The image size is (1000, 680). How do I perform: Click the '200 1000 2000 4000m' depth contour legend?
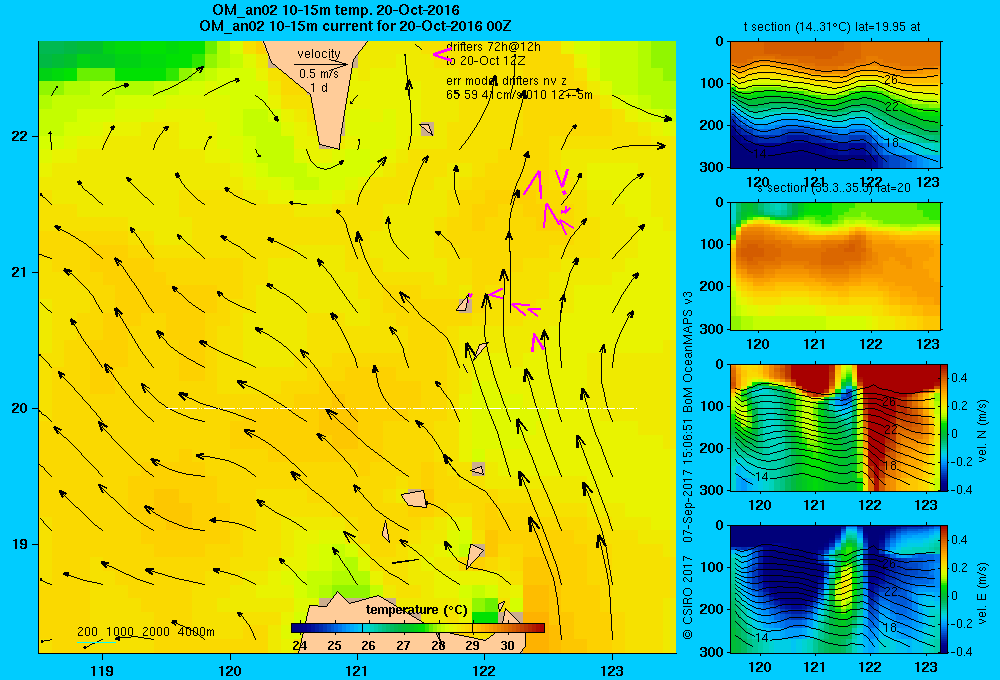pyautogui.click(x=146, y=632)
